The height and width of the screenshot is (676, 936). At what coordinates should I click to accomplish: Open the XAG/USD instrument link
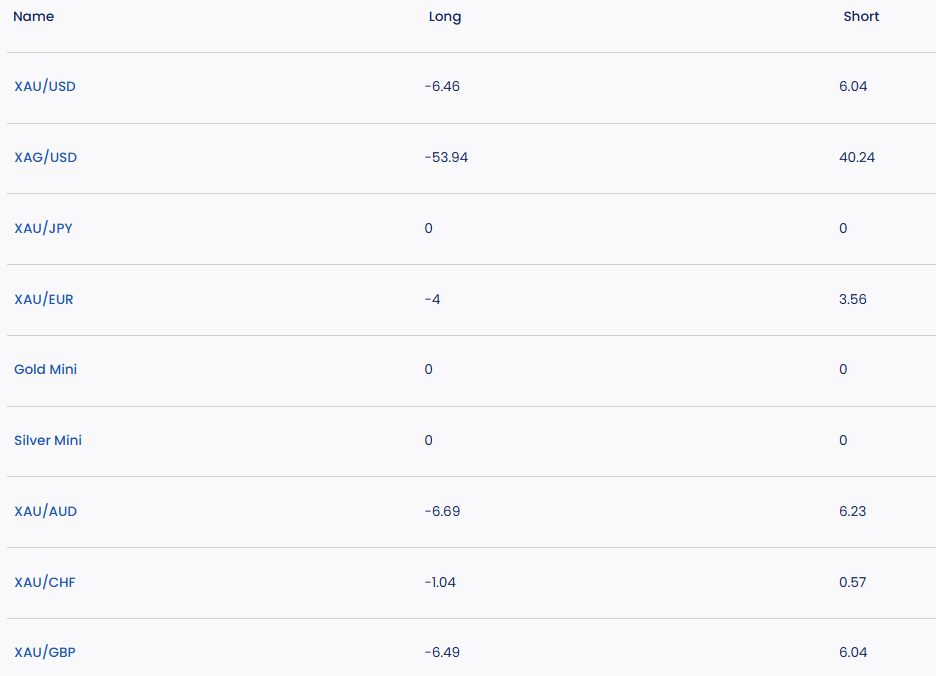point(45,158)
